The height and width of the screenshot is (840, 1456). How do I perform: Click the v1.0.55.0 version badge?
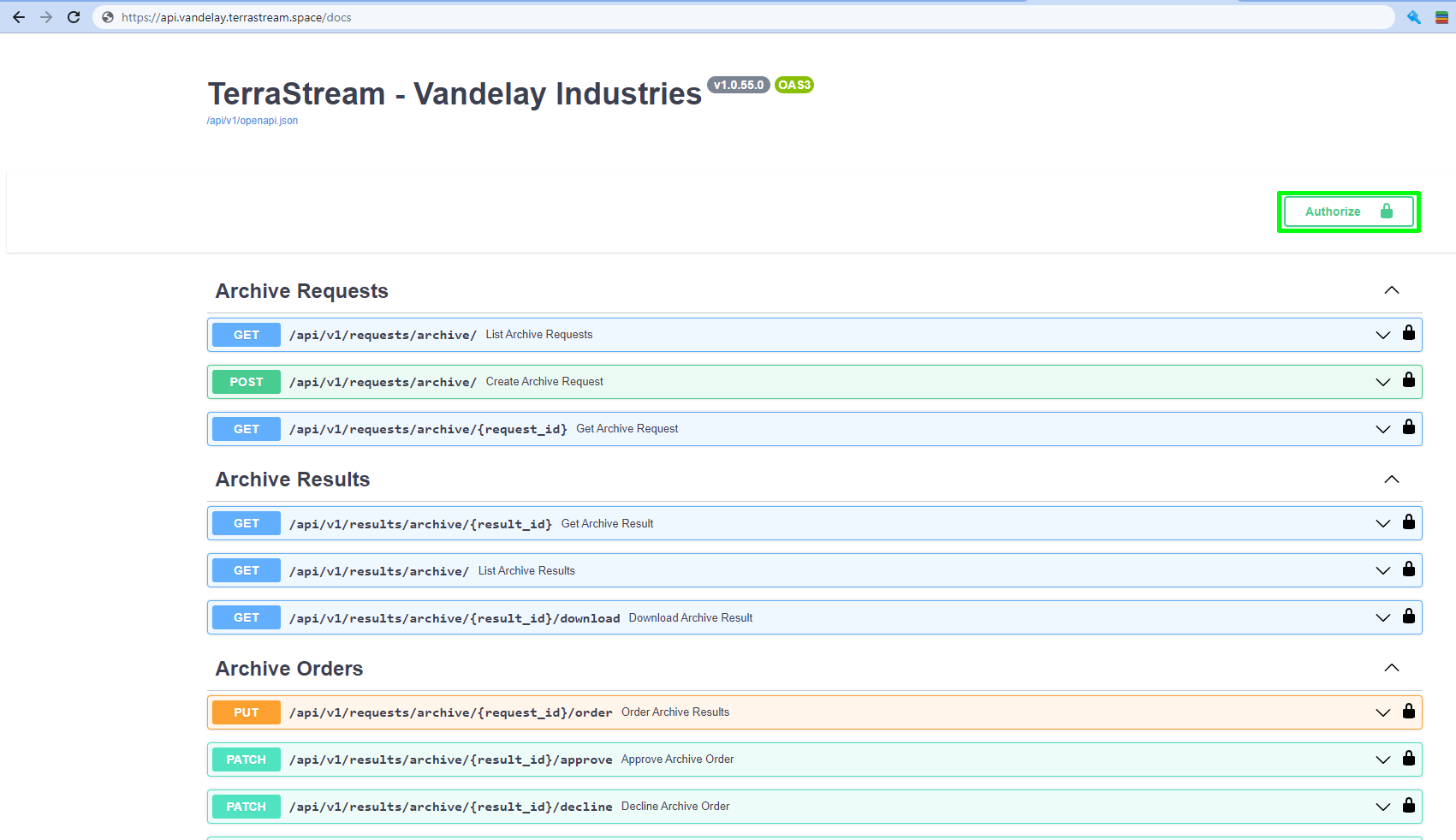click(x=739, y=85)
